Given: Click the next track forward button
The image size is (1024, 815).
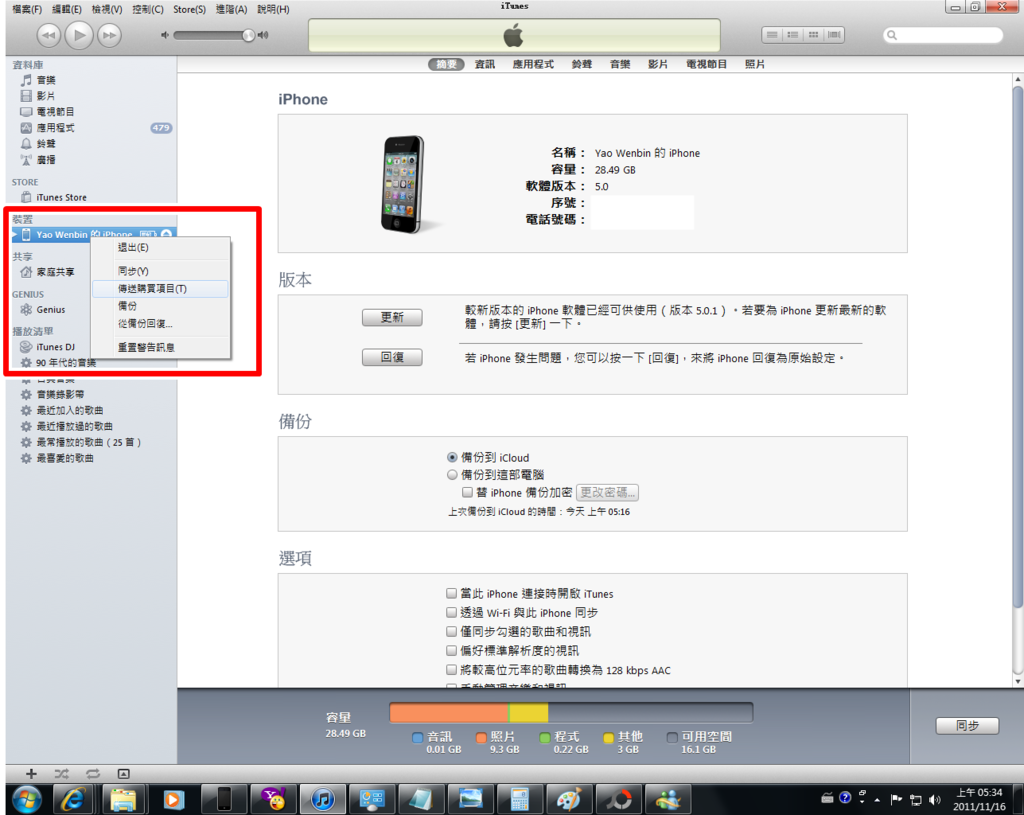Looking at the screenshot, I should click(109, 35).
